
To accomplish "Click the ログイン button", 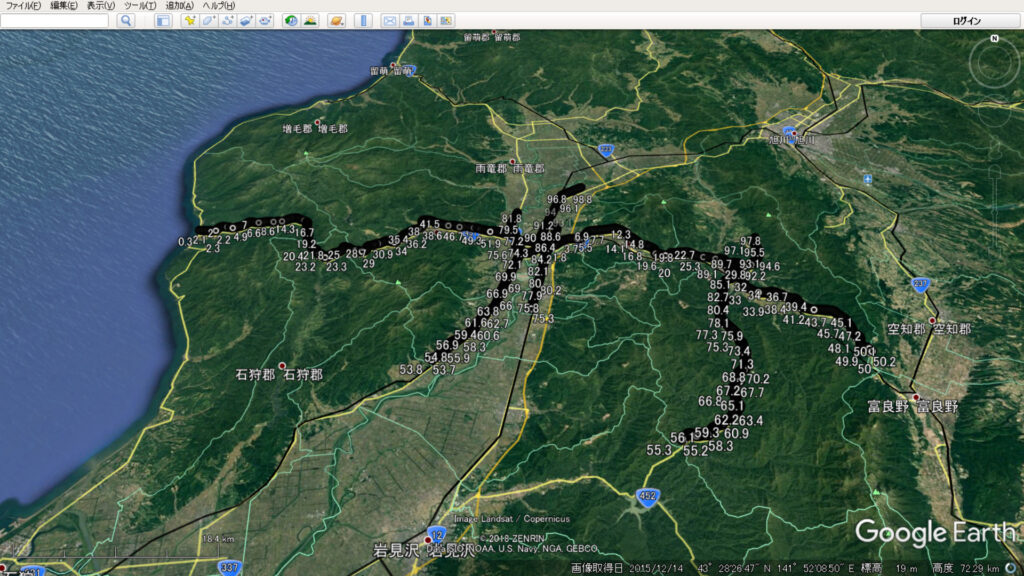I will coord(967,20).
